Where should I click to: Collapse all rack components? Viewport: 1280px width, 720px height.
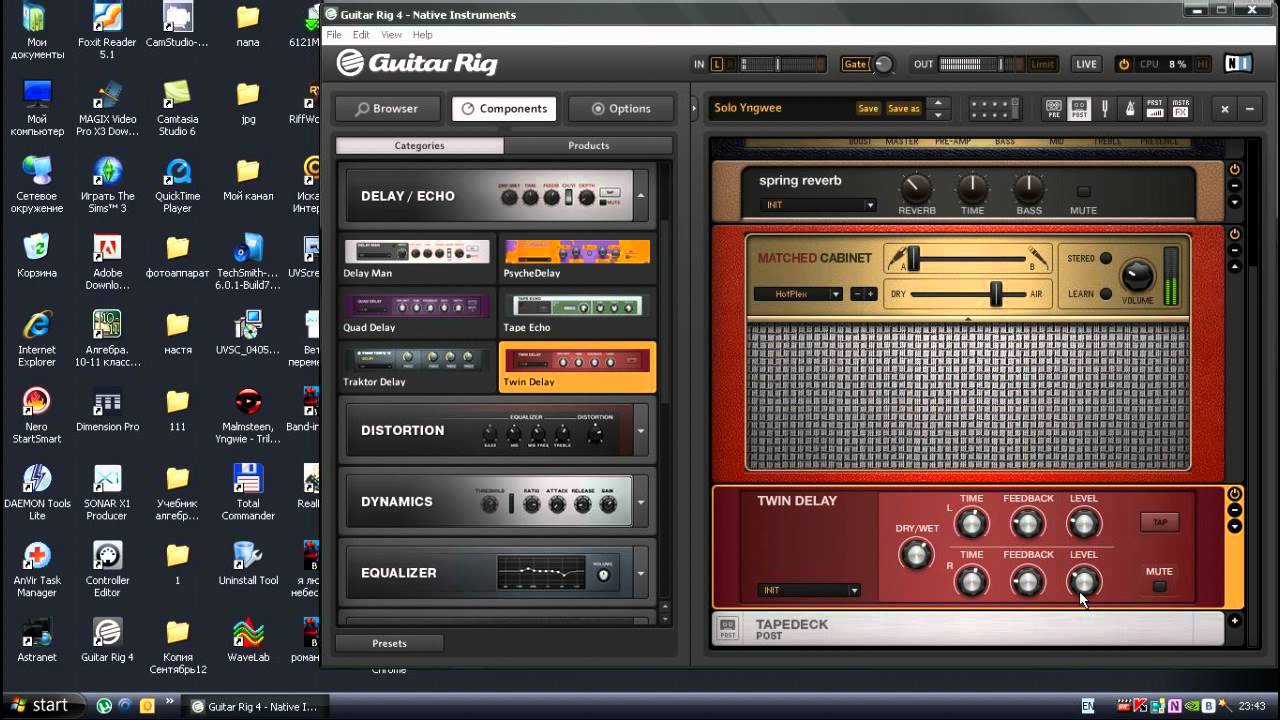pyautogui.click(x=1250, y=108)
